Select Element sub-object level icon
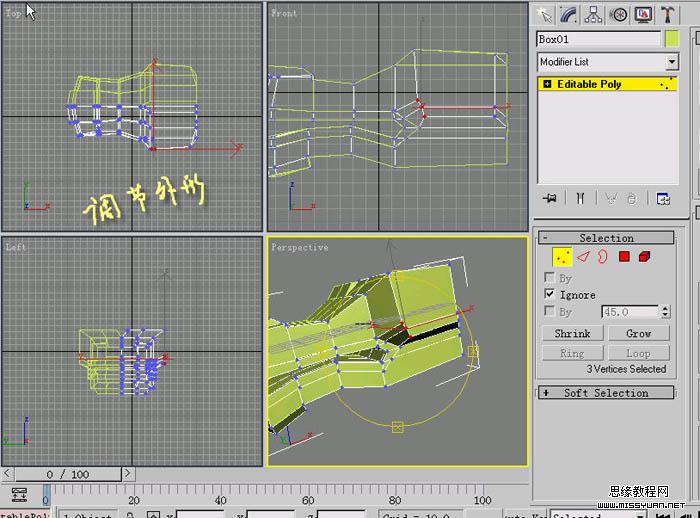The width and height of the screenshot is (700, 518). 644,257
